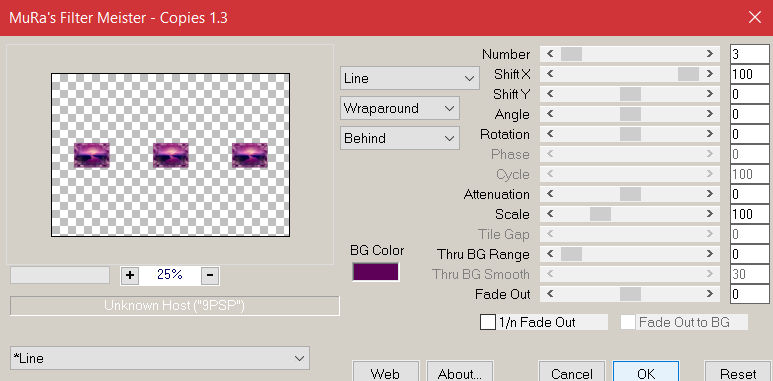Increase Rotation with right arrow
773x381 pixels.
709,134
